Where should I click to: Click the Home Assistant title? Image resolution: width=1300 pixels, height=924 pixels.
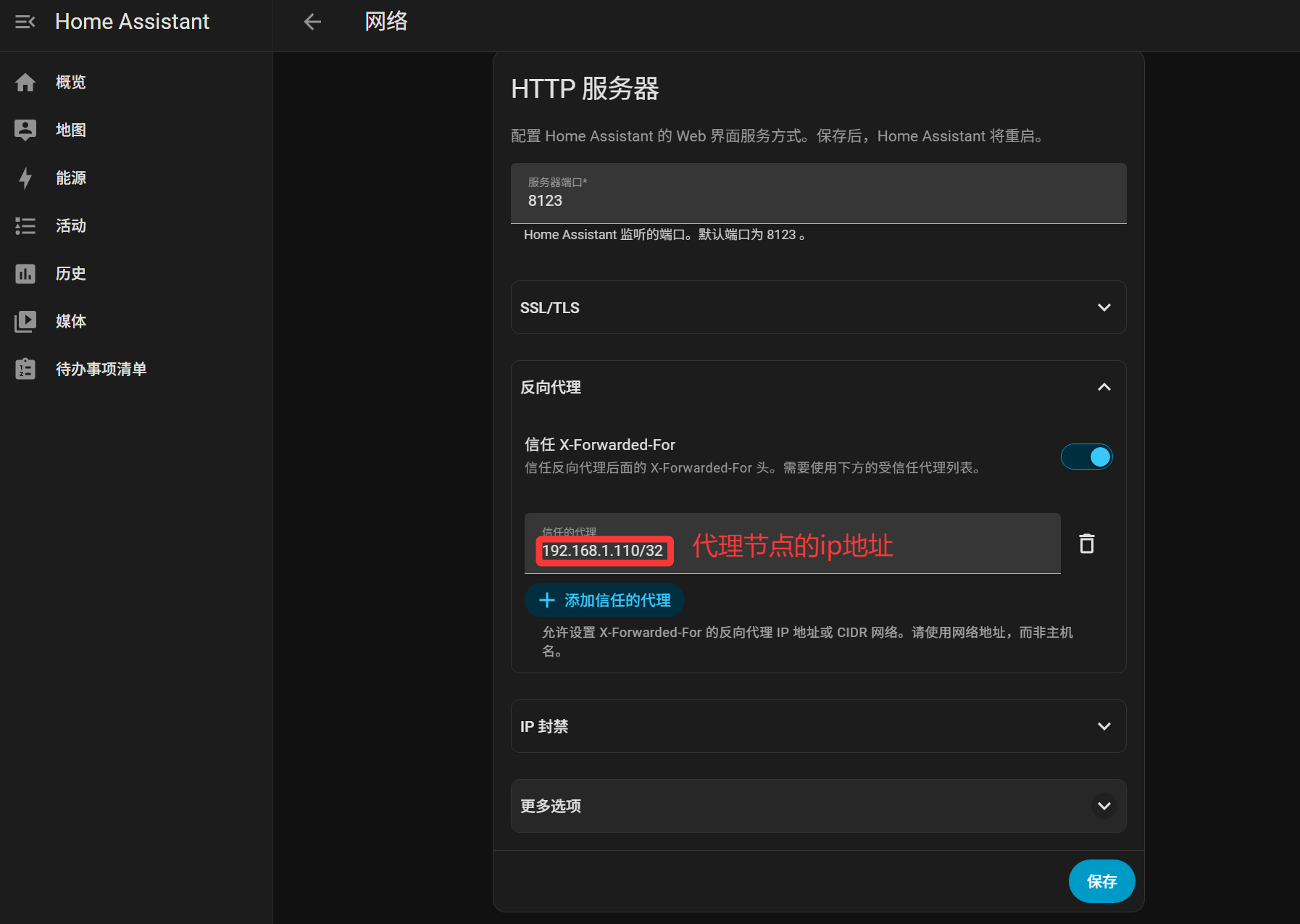(x=133, y=22)
